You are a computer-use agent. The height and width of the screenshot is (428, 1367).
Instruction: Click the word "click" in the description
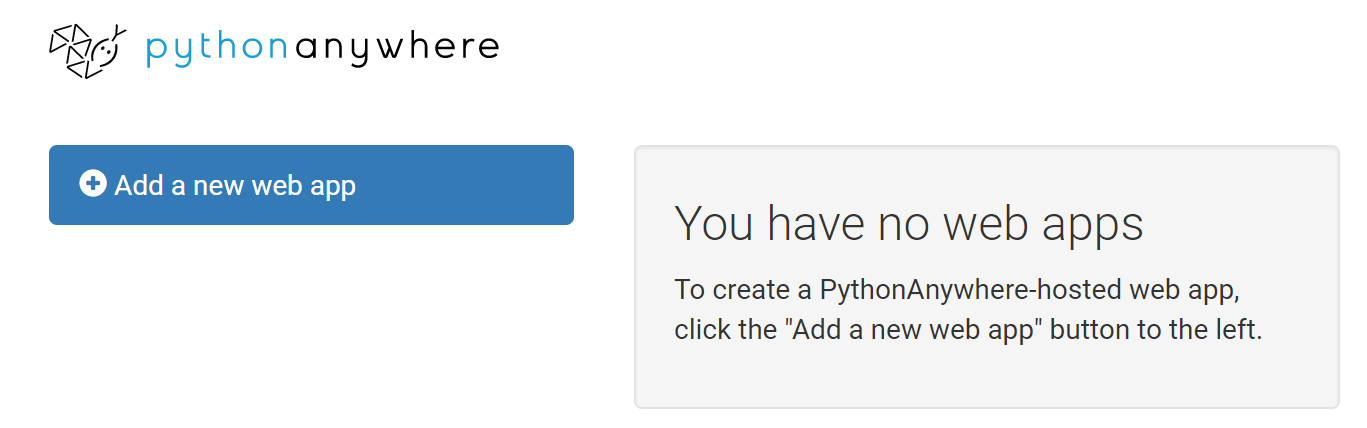click(701, 329)
